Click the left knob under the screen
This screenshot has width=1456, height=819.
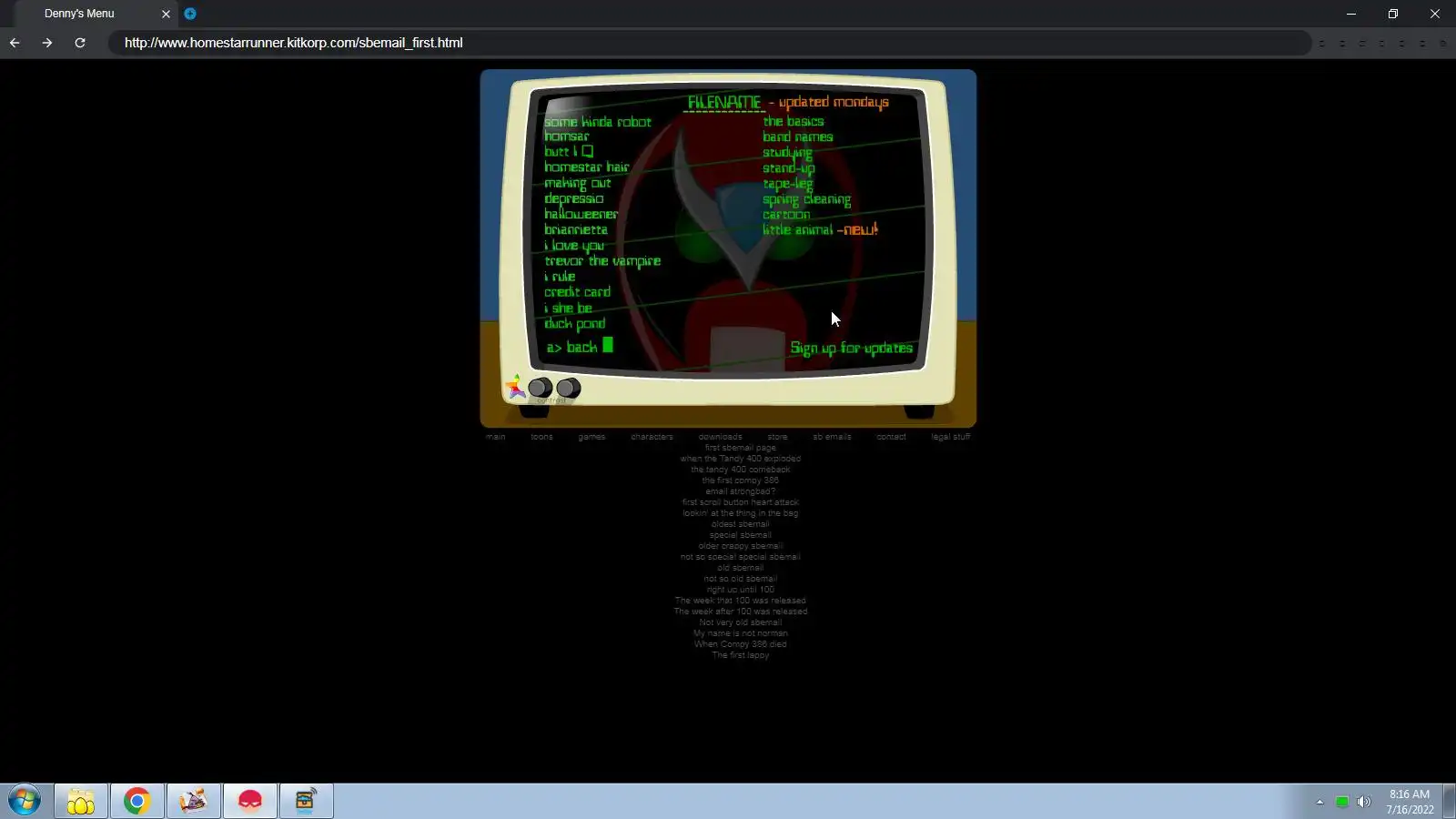(541, 388)
